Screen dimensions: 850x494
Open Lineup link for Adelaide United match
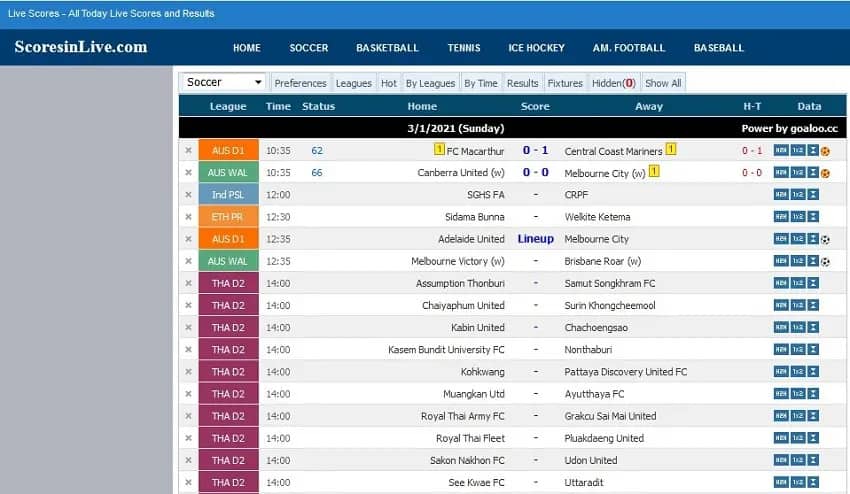pyautogui.click(x=536, y=239)
